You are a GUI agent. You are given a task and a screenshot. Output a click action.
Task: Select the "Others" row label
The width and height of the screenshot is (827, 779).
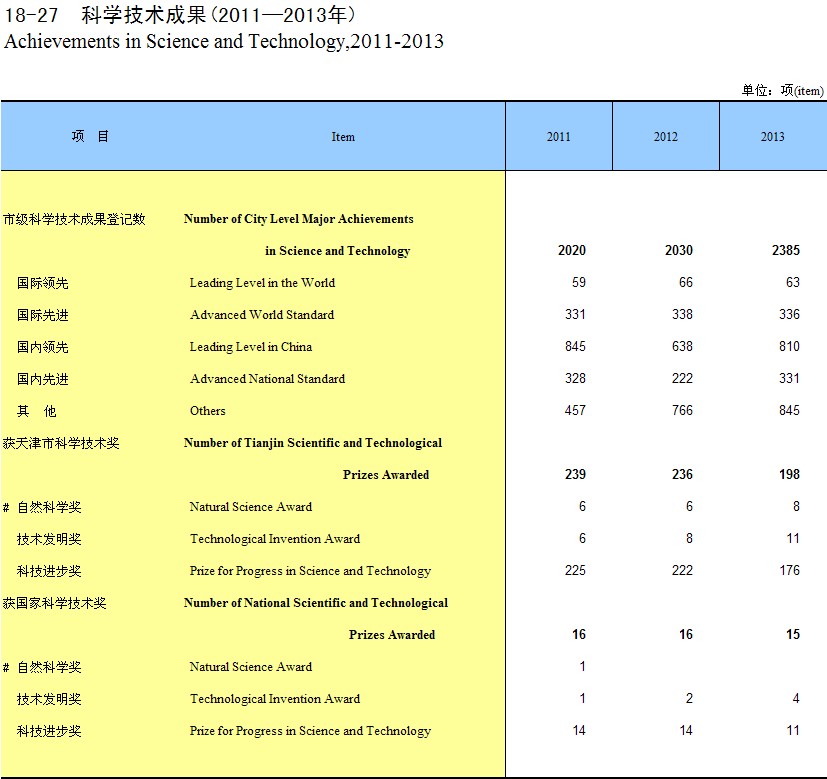pos(208,411)
